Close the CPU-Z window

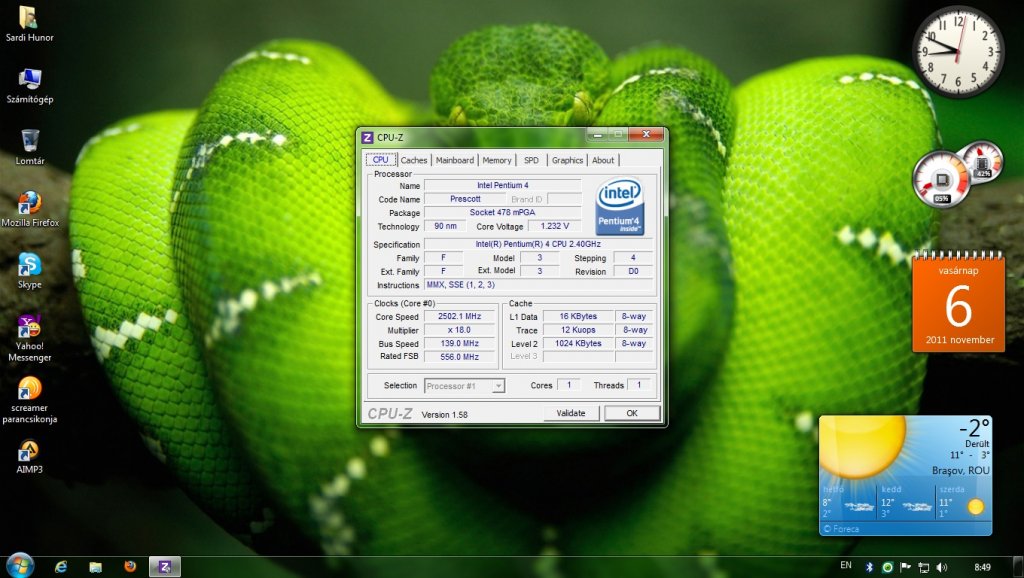[x=645, y=135]
